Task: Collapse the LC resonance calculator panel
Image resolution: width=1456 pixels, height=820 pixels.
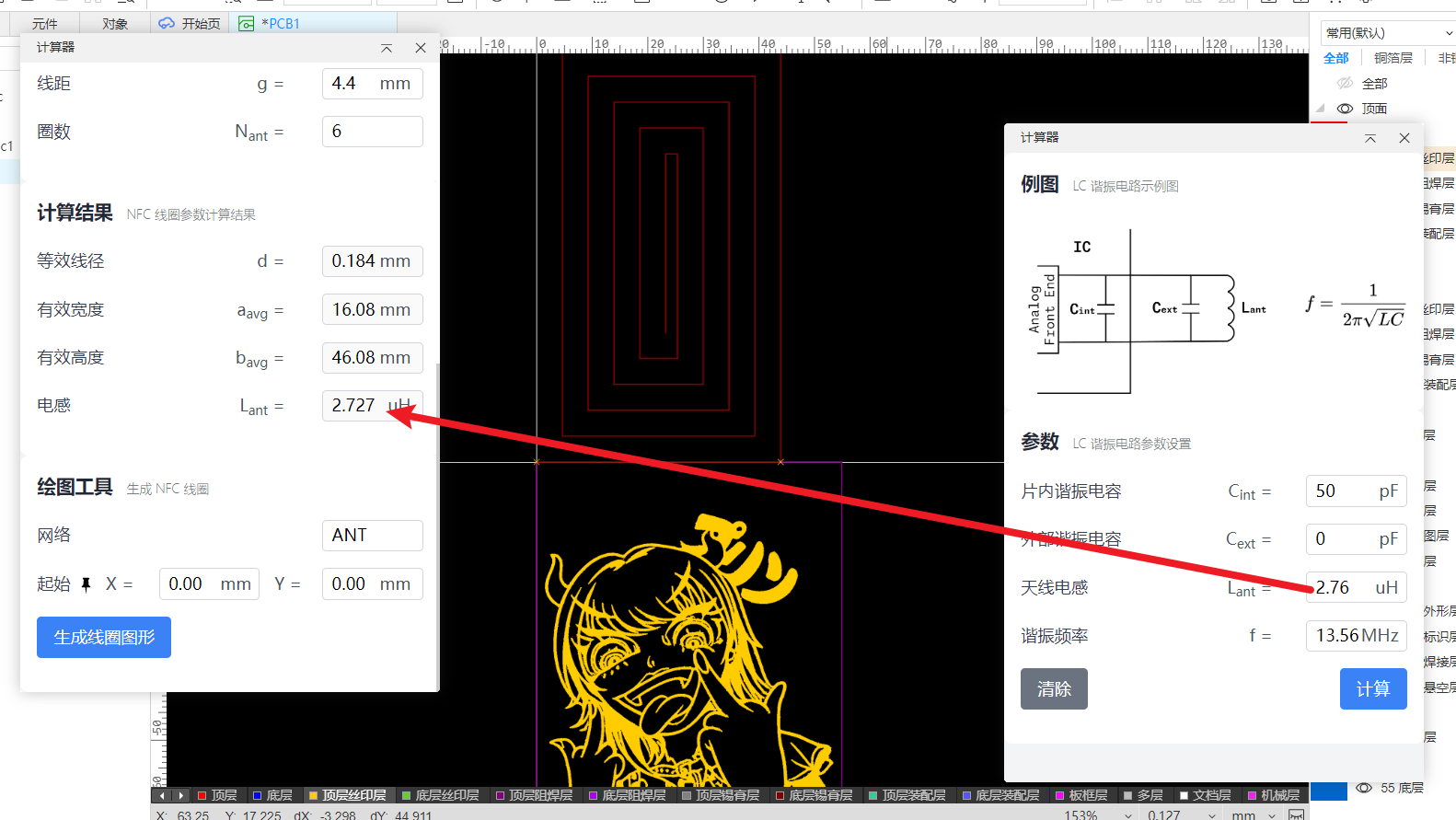Action: click(x=1370, y=138)
